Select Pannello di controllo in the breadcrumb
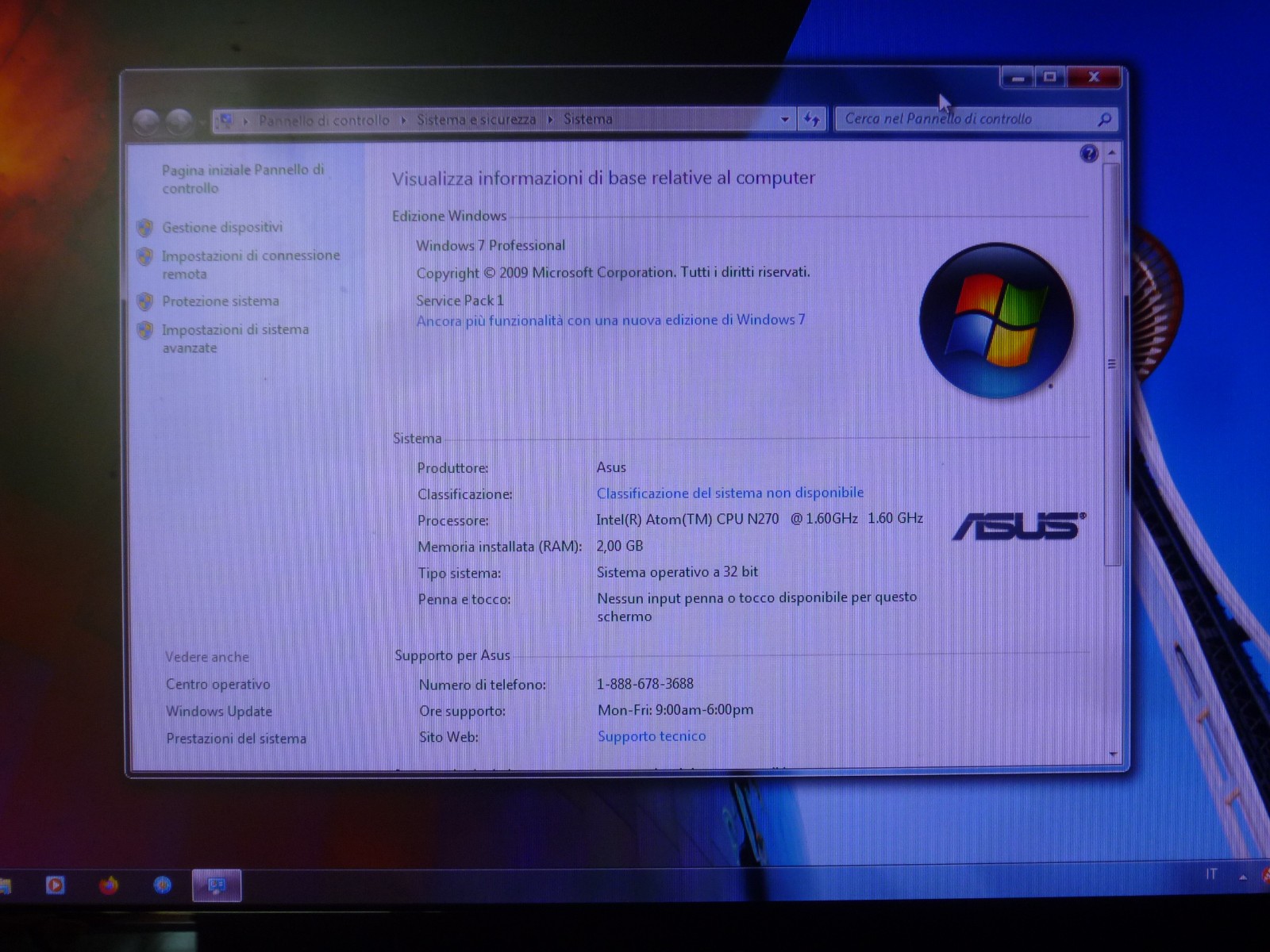The width and height of the screenshot is (1270, 952). coord(324,121)
